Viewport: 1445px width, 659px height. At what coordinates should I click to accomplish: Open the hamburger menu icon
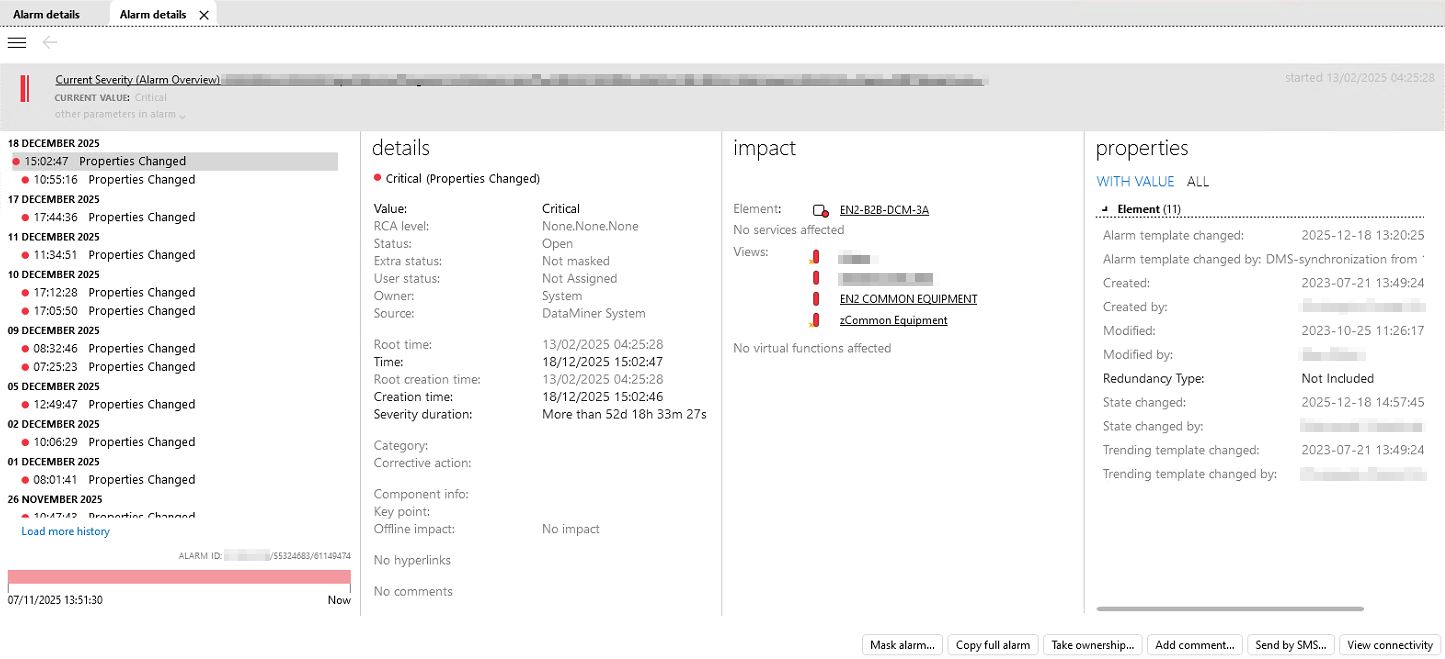pyautogui.click(x=16, y=42)
